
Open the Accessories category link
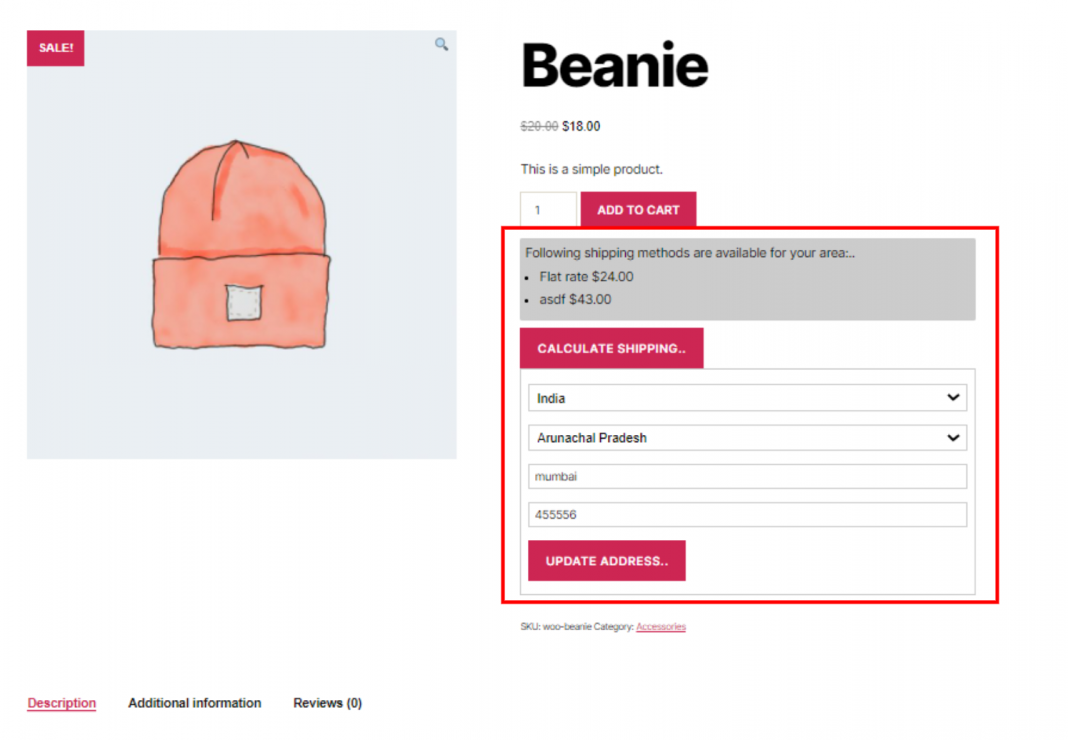tap(660, 626)
